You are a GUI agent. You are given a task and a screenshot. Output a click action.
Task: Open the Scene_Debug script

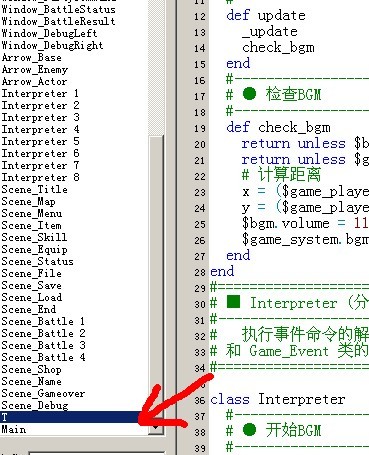[35, 405]
